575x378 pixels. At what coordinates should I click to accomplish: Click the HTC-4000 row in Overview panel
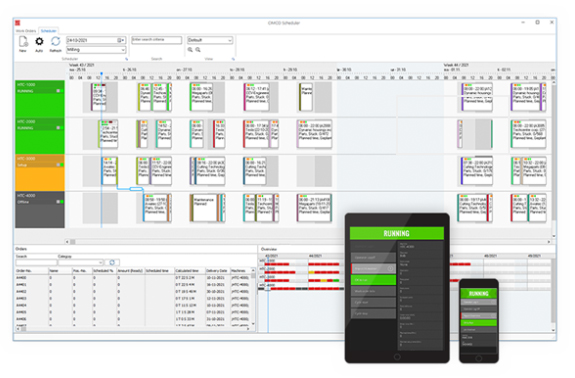click(301, 288)
